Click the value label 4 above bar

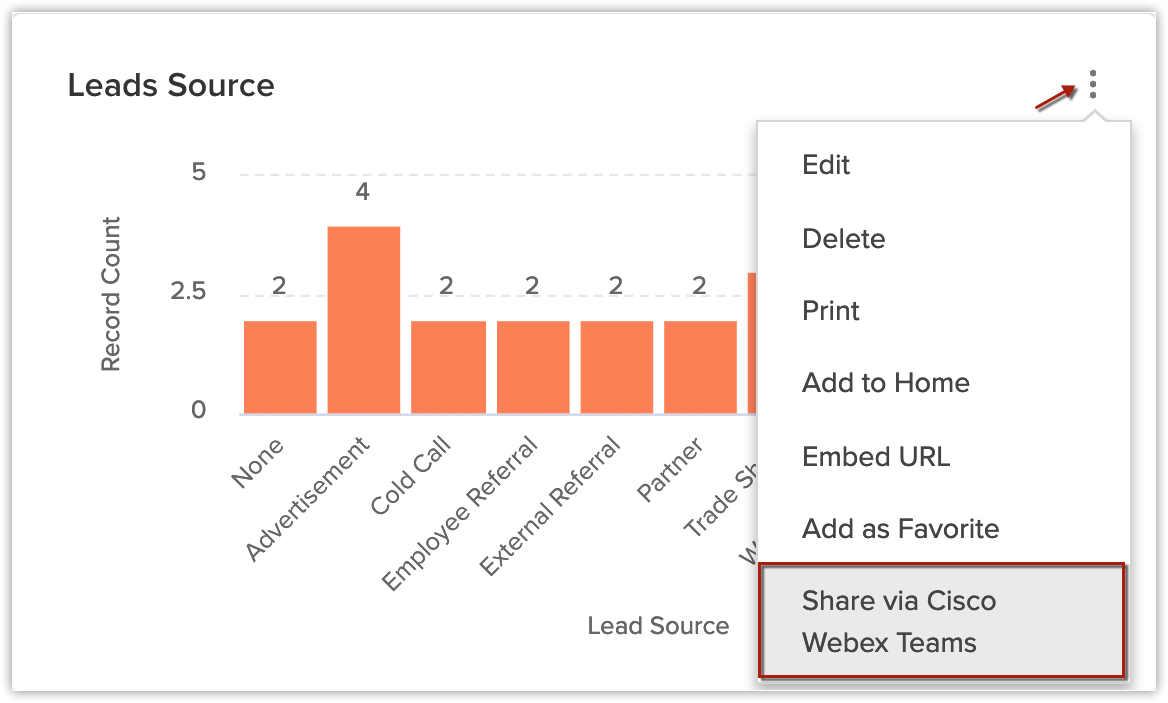click(363, 191)
